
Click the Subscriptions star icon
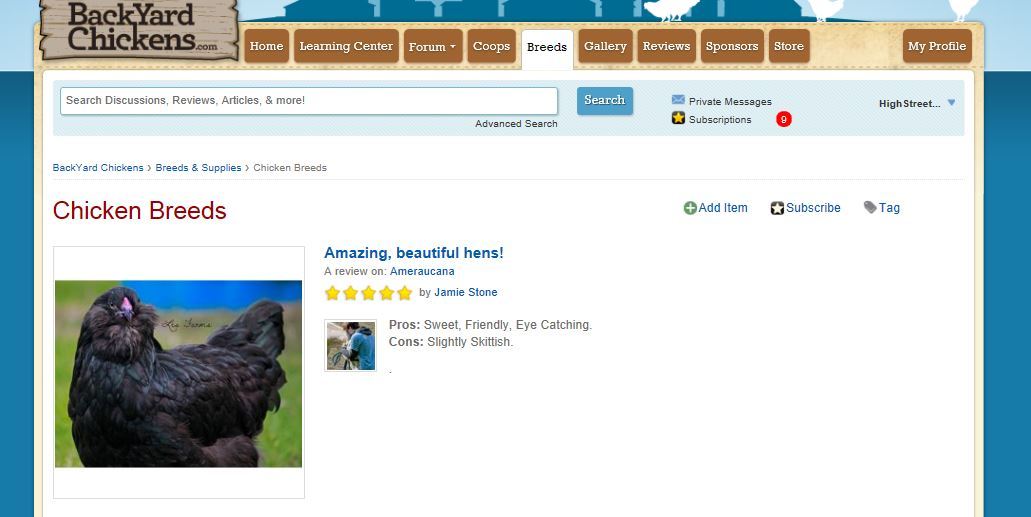pyautogui.click(x=678, y=118)
